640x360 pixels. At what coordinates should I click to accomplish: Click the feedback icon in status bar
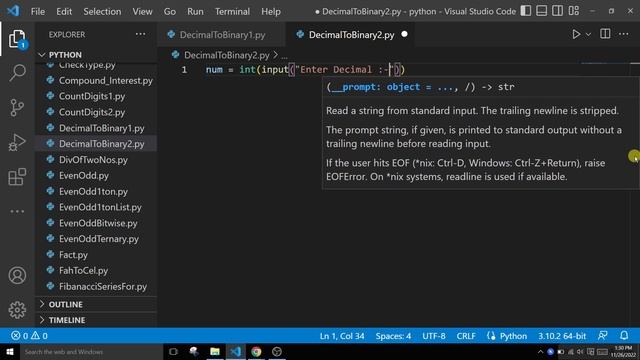point(602,336)
